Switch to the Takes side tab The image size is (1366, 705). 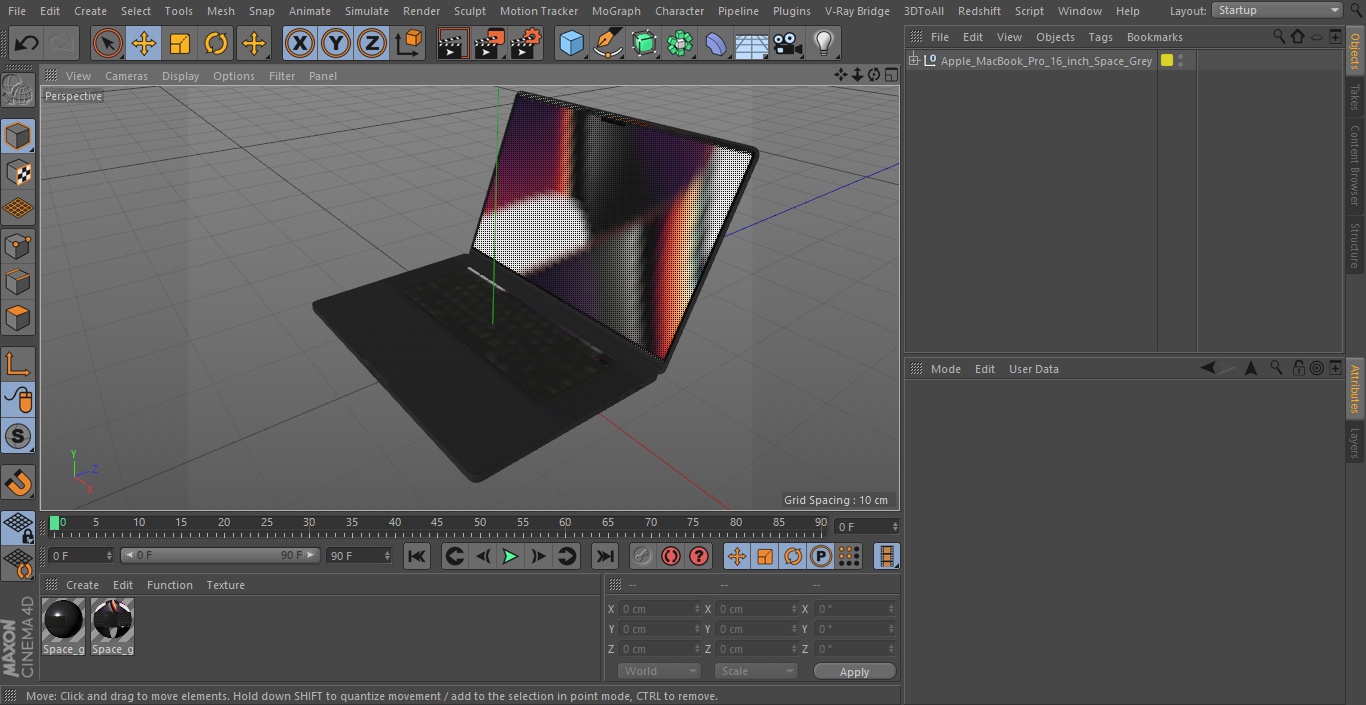[x=1355, y=97]
